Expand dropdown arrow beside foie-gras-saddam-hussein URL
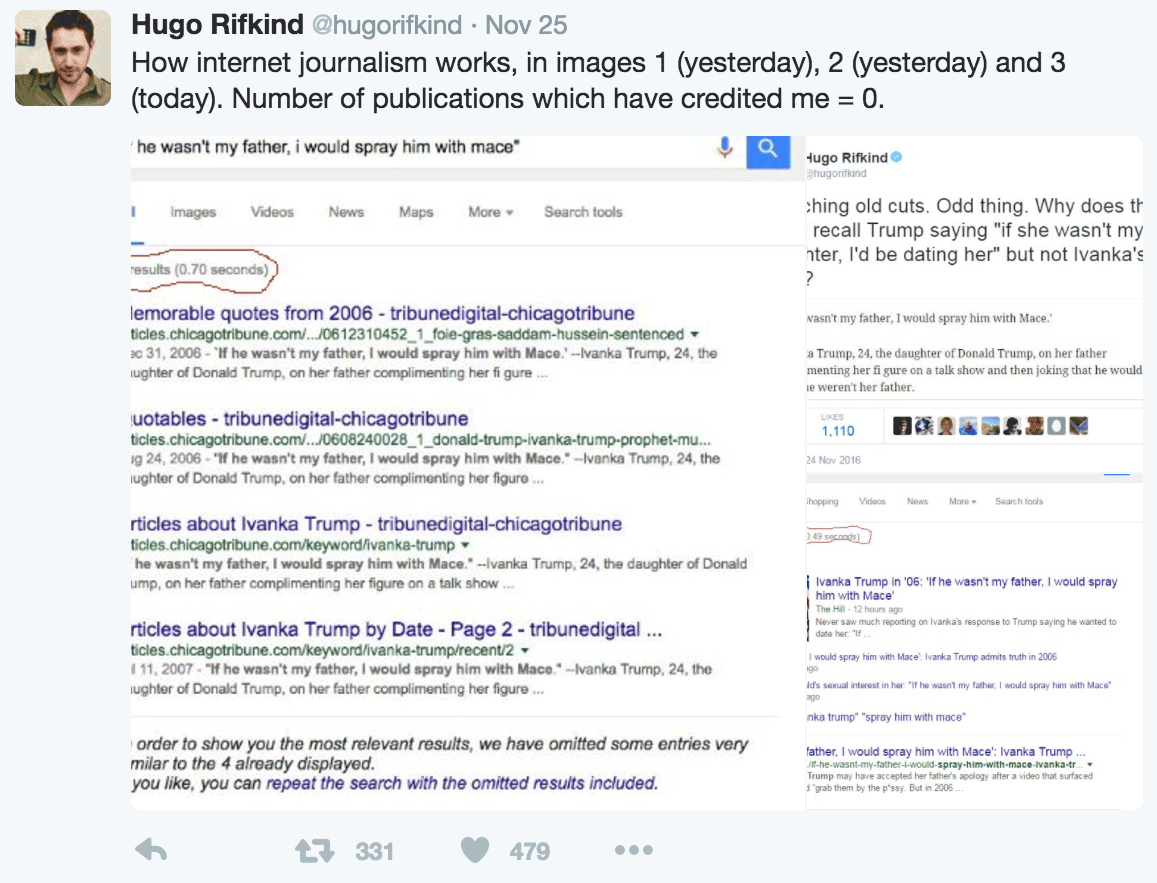1157x883 pixels. coord(694,335)
